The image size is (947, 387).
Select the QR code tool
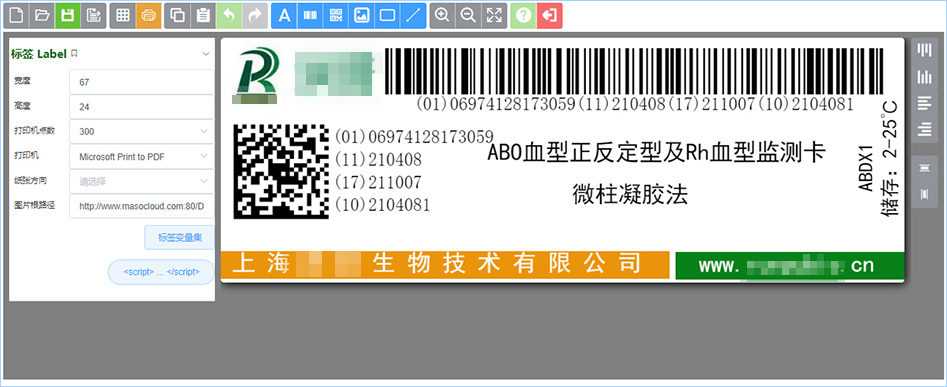[x=336, y=16]
